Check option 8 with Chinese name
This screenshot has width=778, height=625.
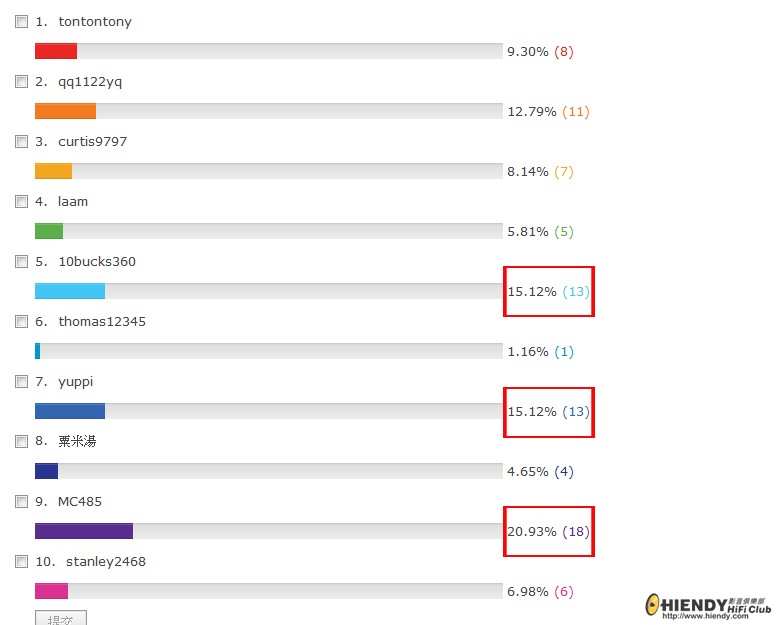pos(21,442)
